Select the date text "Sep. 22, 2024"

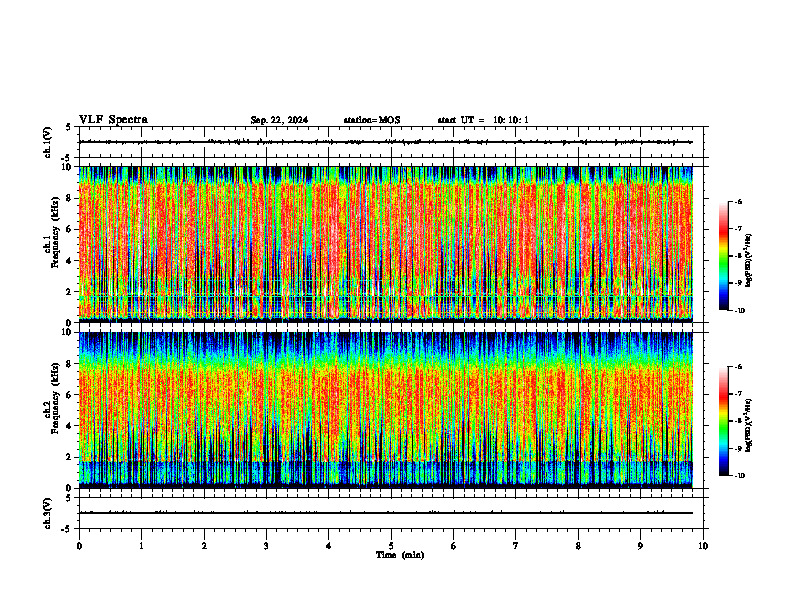point(279,120)
